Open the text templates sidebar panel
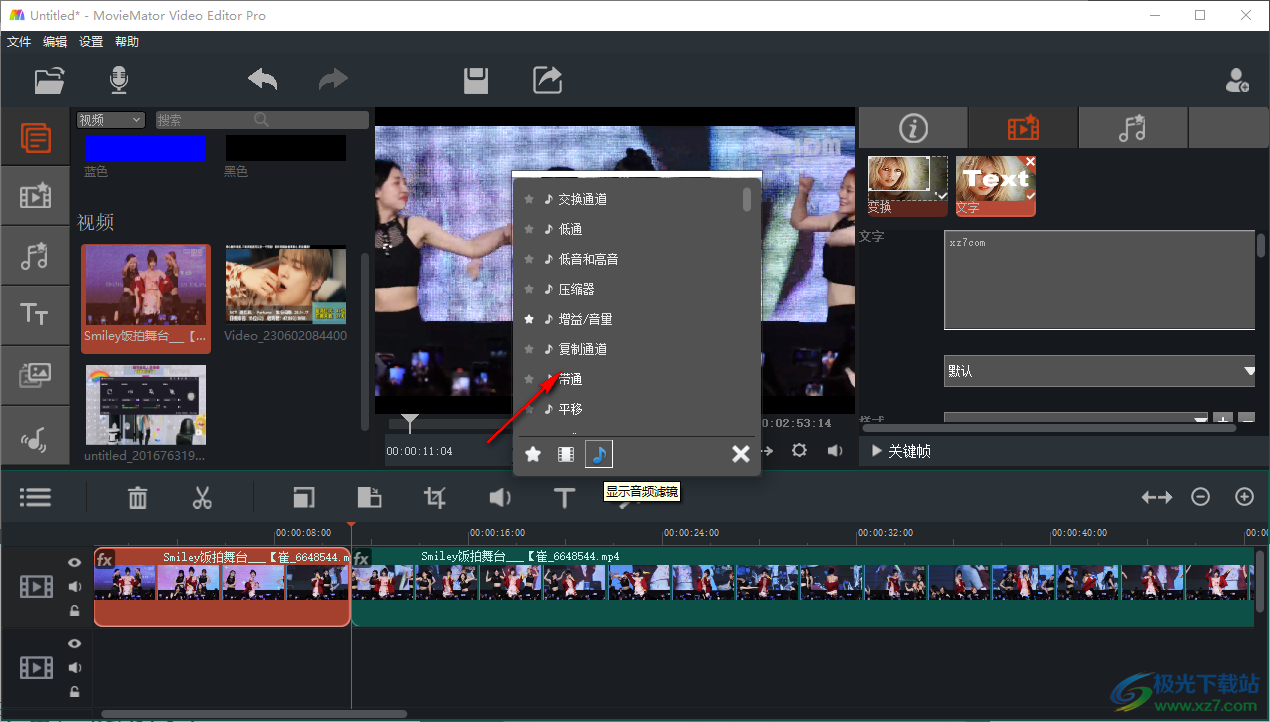The height and width of the screenshot is (722, 1270). (35, 315)
